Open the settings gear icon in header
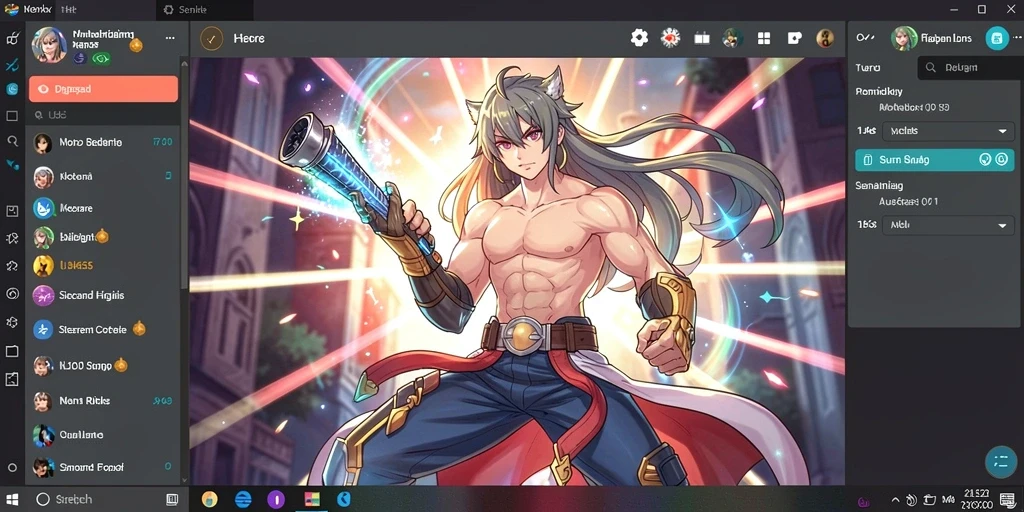 click(x=639, y=38)
